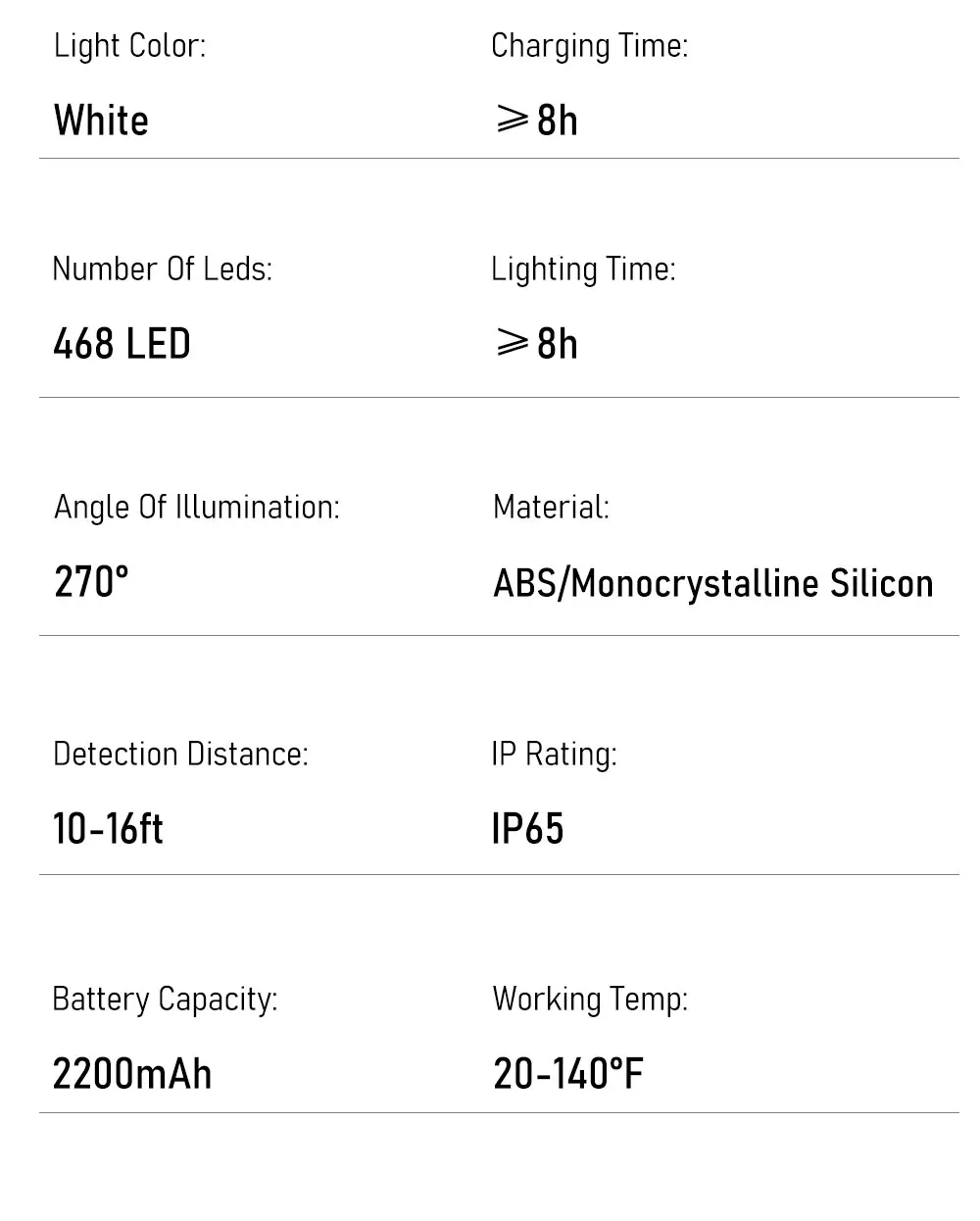Click the 'Lighting Time:' label
The width and height of the screenshot is (980, 1221).
[x=583, y=269]
